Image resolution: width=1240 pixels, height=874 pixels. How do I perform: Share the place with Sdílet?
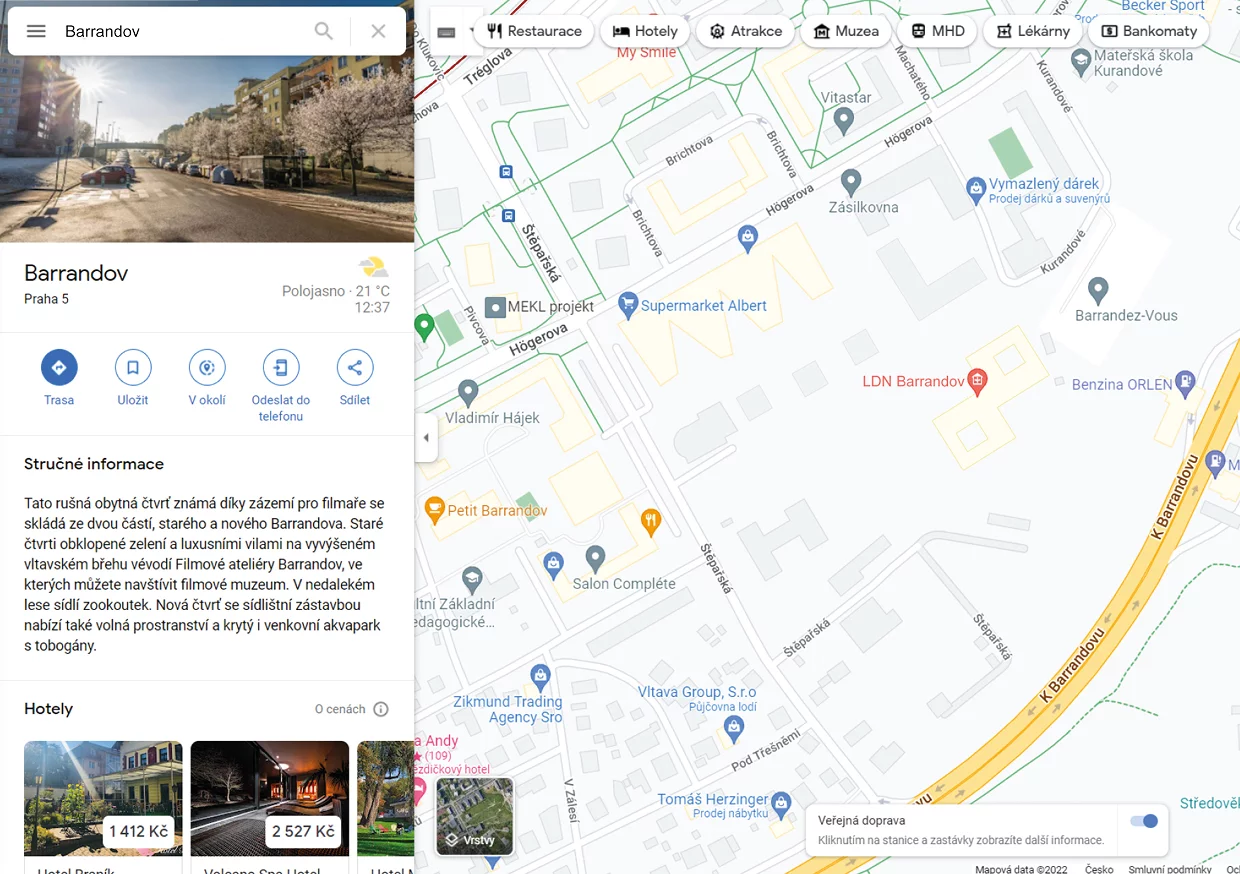click(x=355, y=378)
